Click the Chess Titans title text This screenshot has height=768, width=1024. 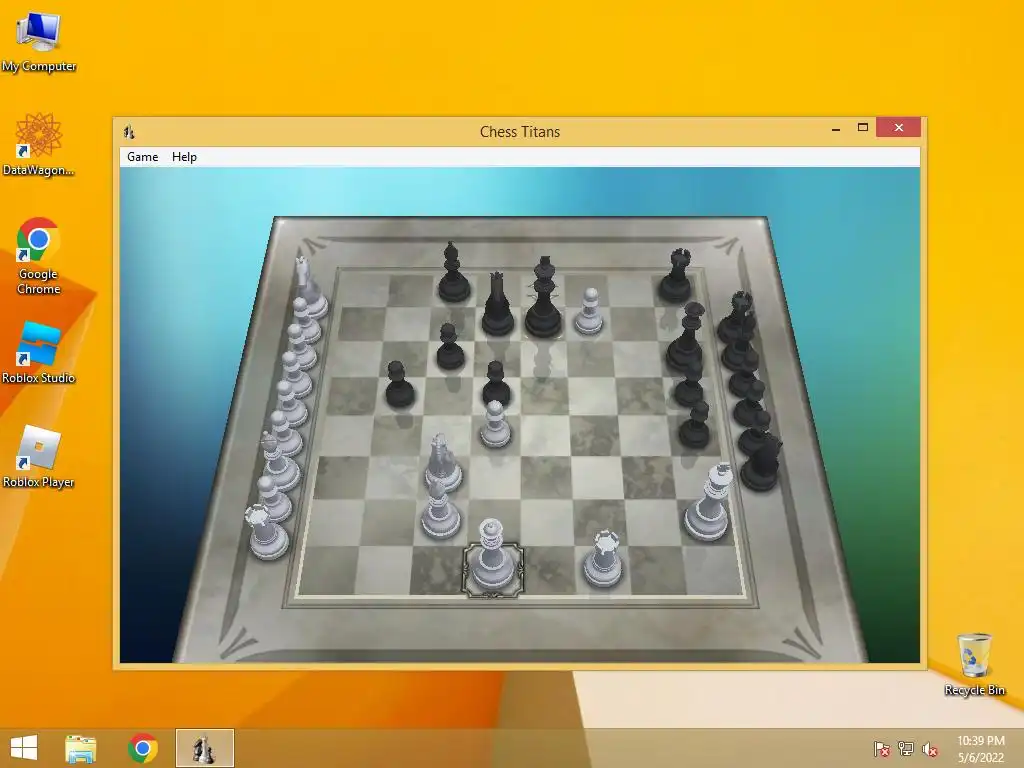pyautogui.click(x=520, y=132)
